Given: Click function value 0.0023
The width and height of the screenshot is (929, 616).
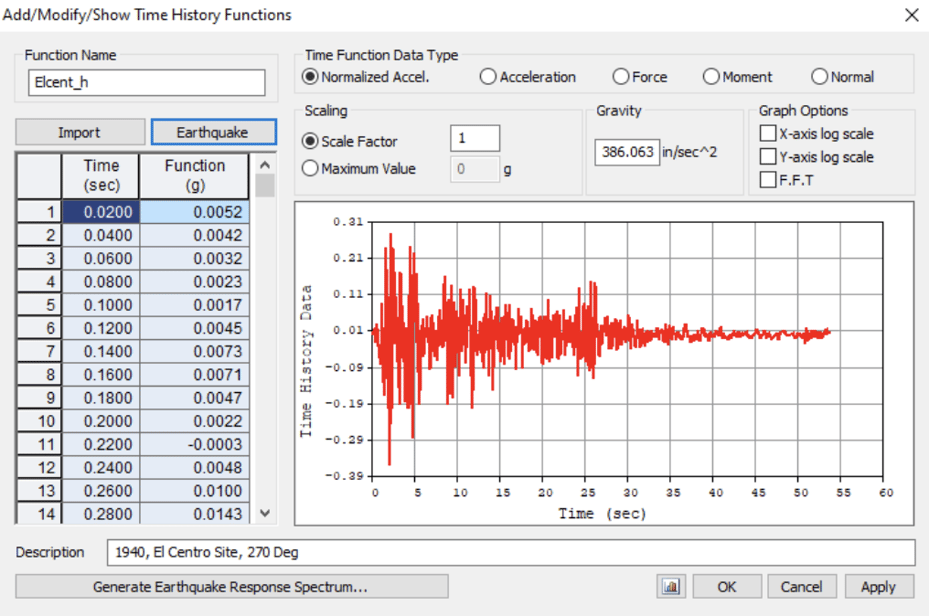Looking at the screenshot, I should [x=194, y=281].
